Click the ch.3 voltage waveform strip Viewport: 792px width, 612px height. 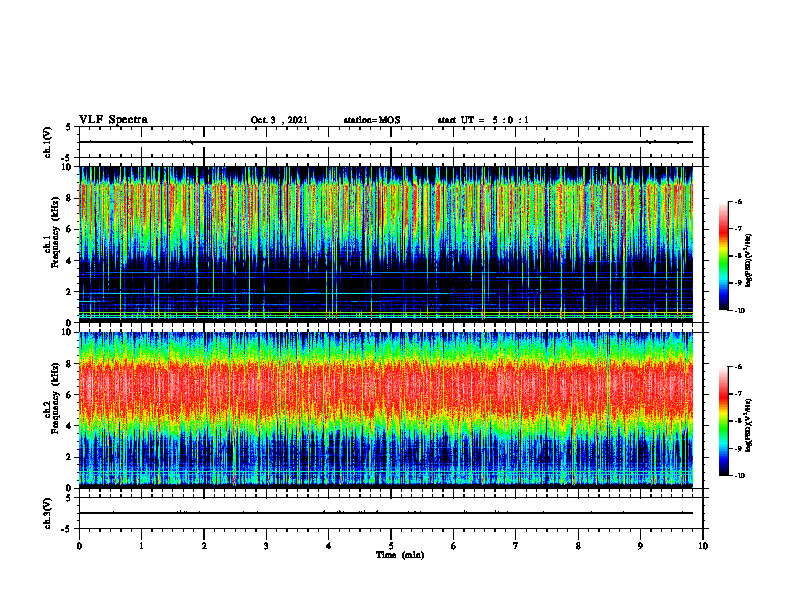[391, 513]
